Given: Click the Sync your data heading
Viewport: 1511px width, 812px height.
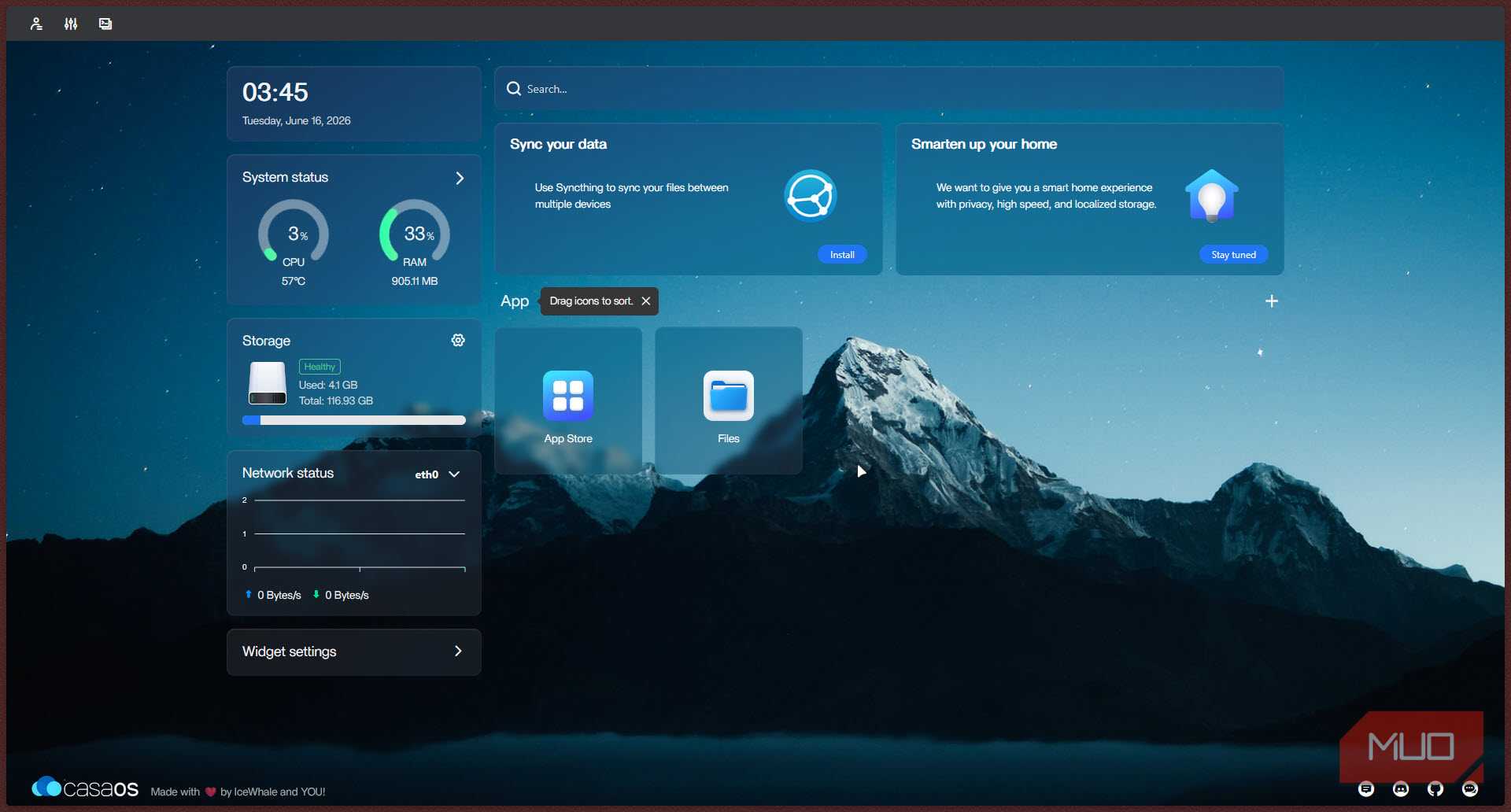Looking at the screenshot, I should pos(558,144).
